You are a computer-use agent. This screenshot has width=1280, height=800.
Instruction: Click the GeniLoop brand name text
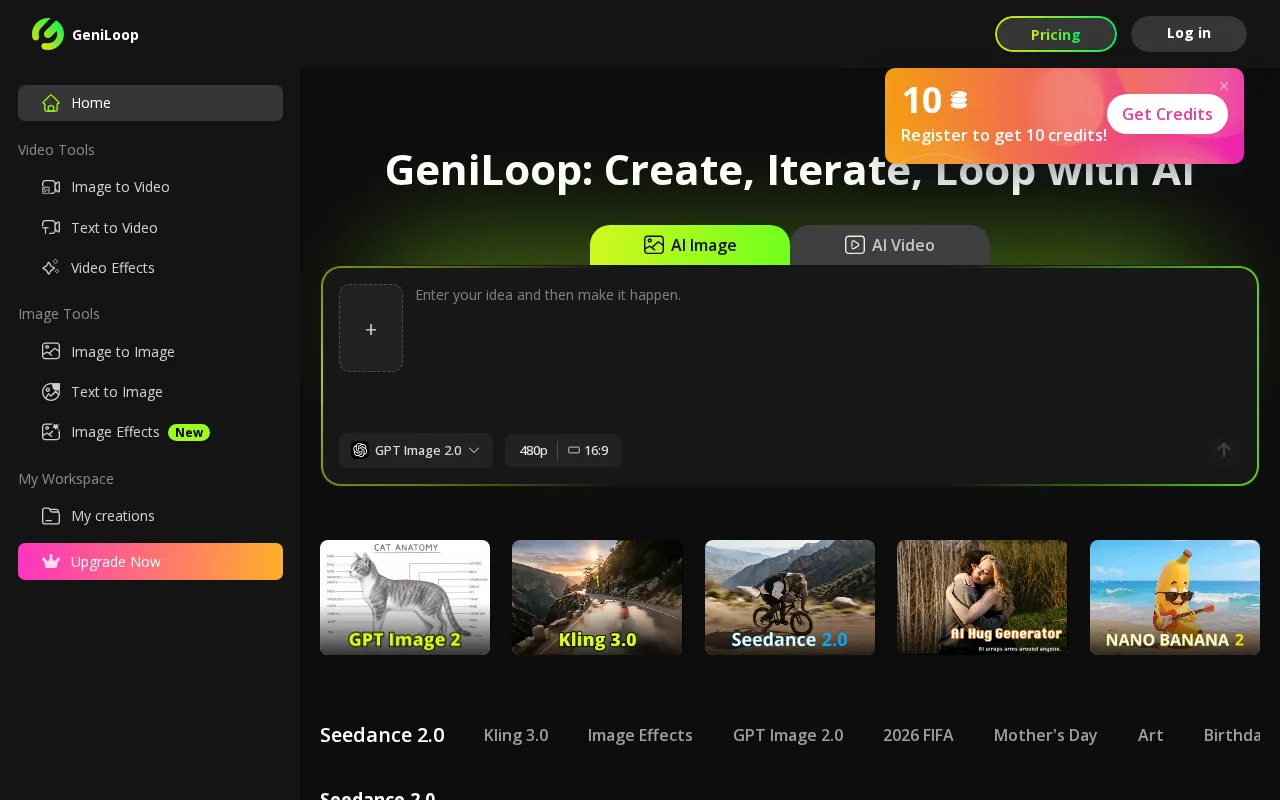coord(105,35)
